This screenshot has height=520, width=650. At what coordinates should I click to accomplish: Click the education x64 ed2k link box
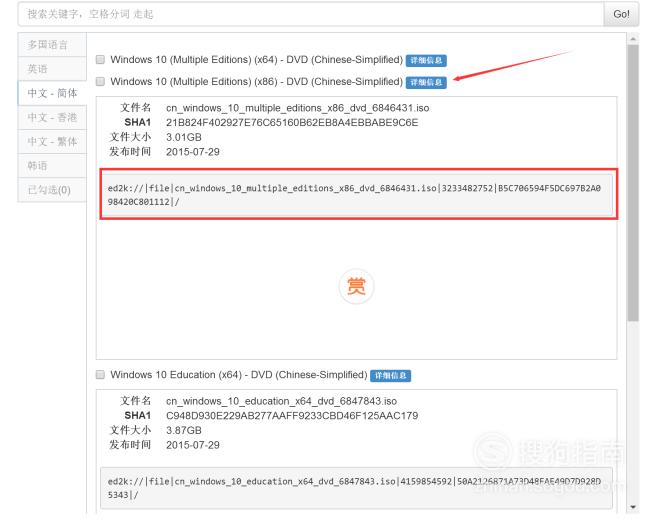(x=357, y=488)
